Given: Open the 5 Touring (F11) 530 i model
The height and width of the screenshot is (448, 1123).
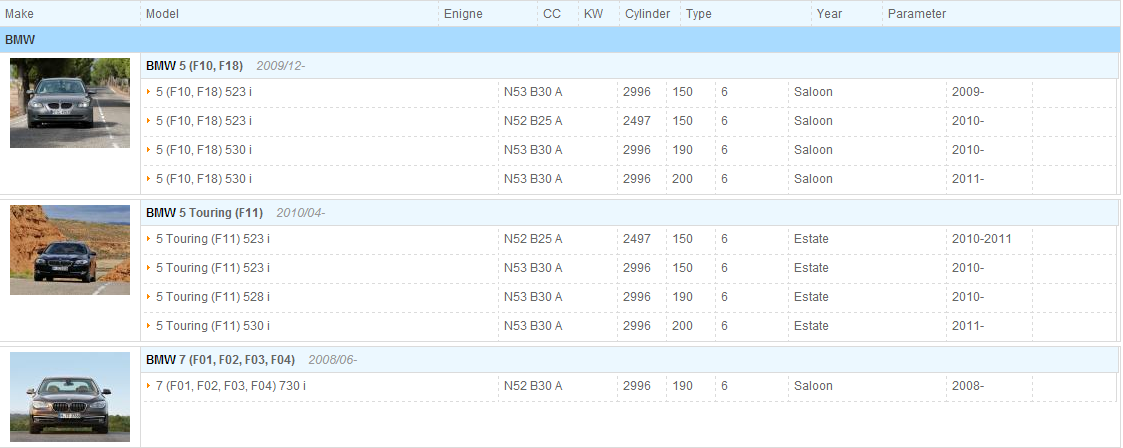Looking at the screenshot, I should pyautogui.click(x=213, y=326).
